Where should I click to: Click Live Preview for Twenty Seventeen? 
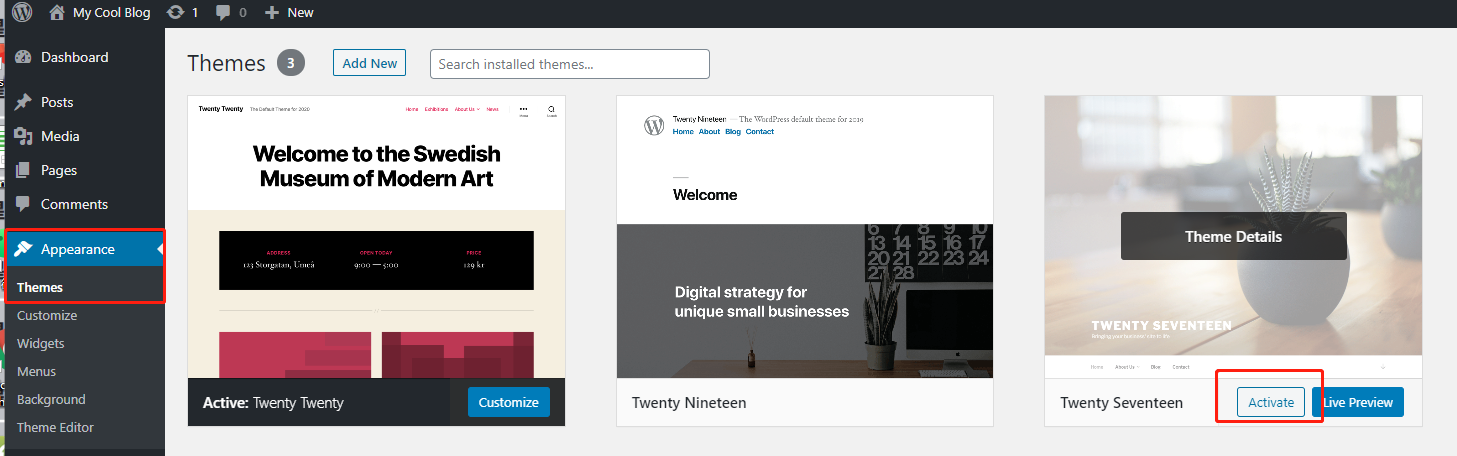(x=1358, y=402)
